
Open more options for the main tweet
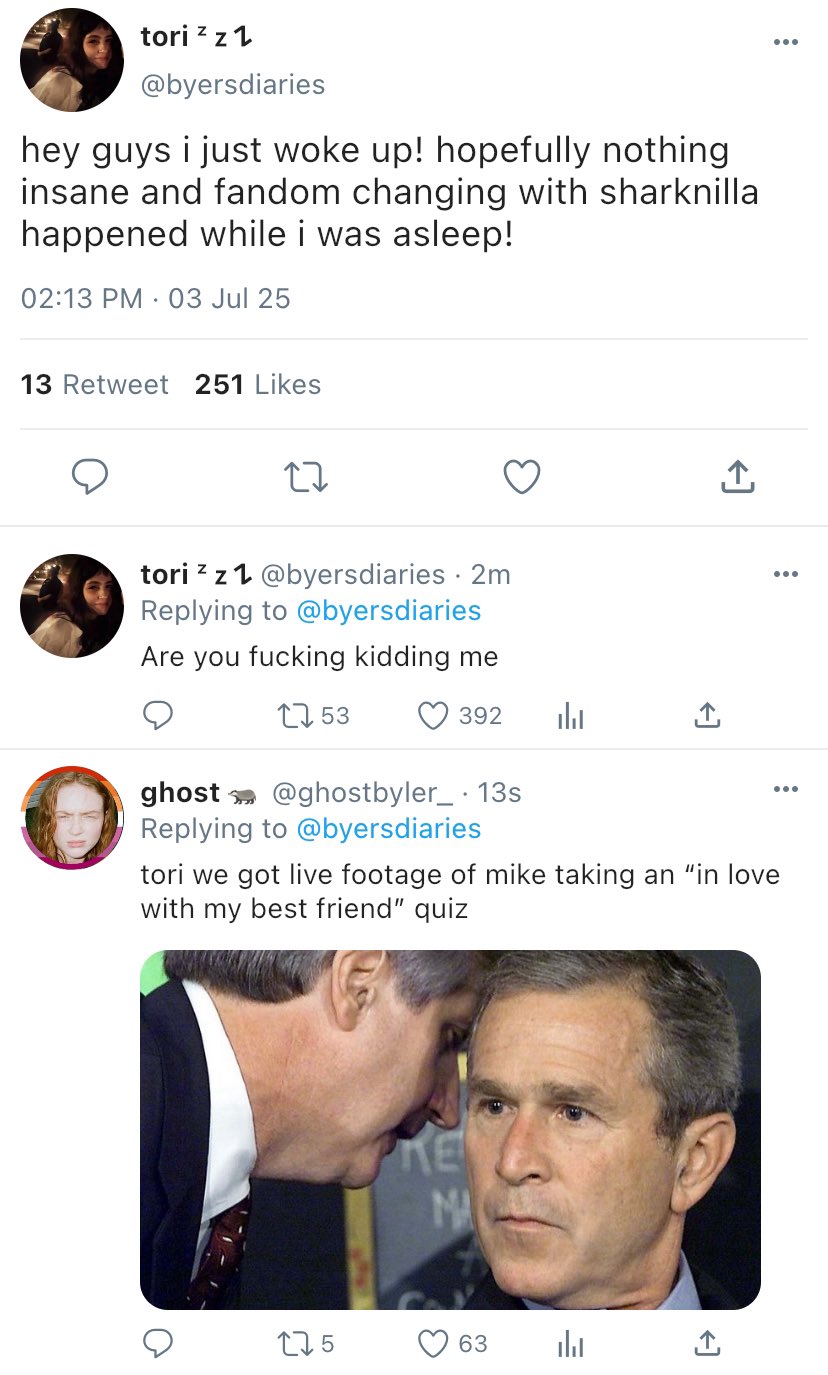point(786,42)
